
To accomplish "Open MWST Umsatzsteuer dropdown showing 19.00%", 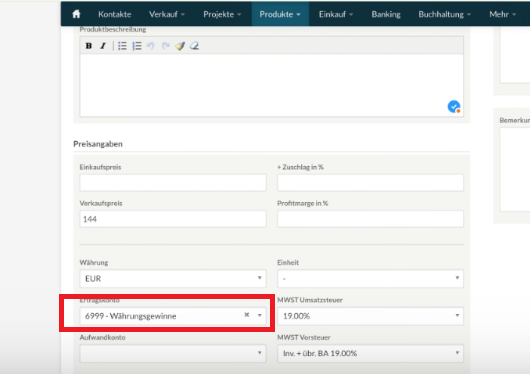I will click(370, 316).
